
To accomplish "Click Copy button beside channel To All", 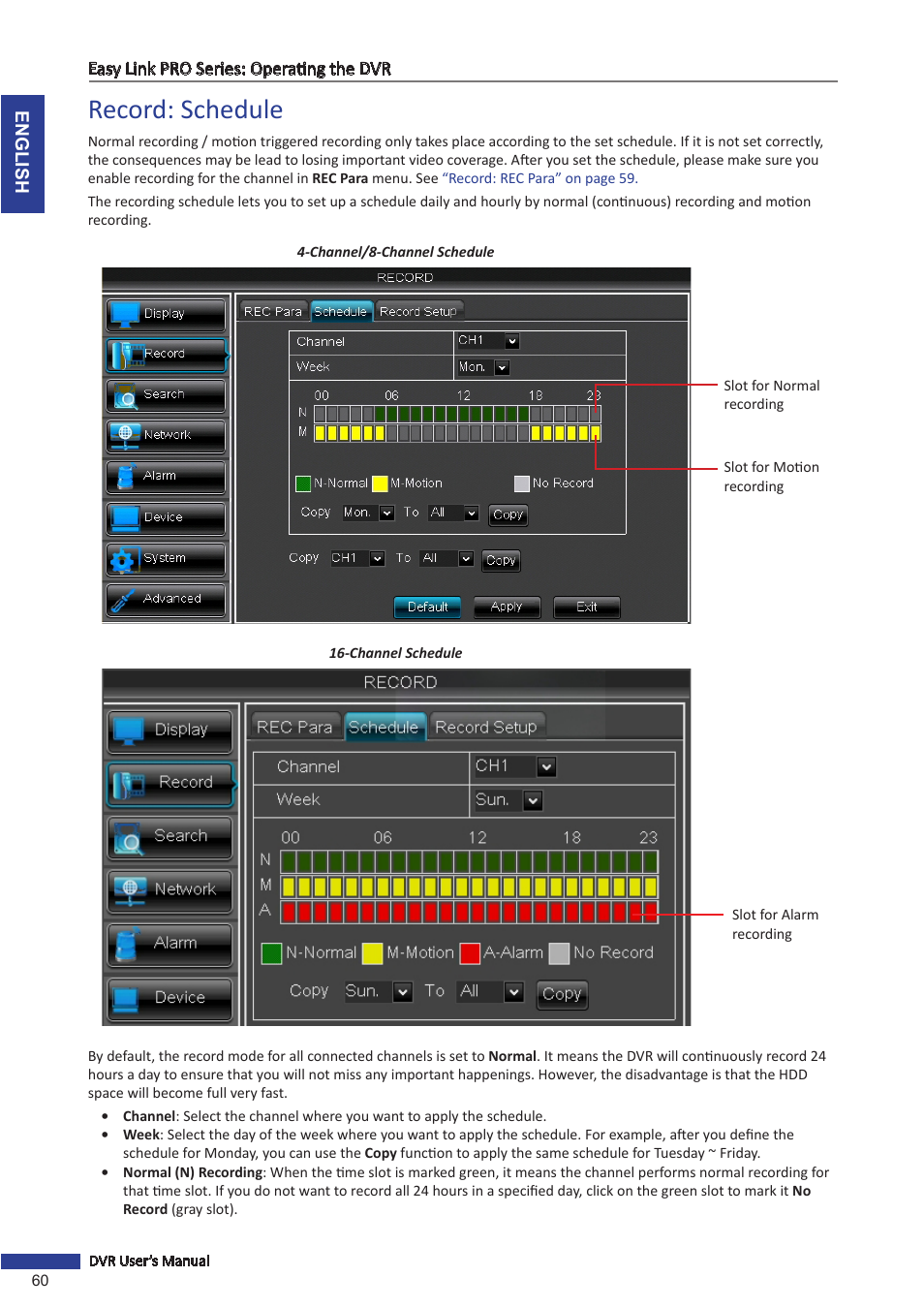I will (501, 560).
